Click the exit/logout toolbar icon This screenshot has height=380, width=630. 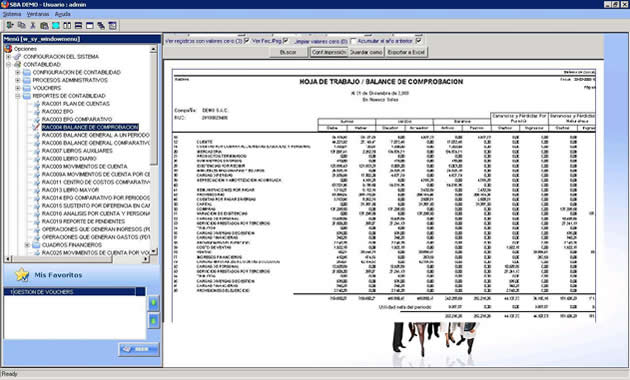coord(10,25)
